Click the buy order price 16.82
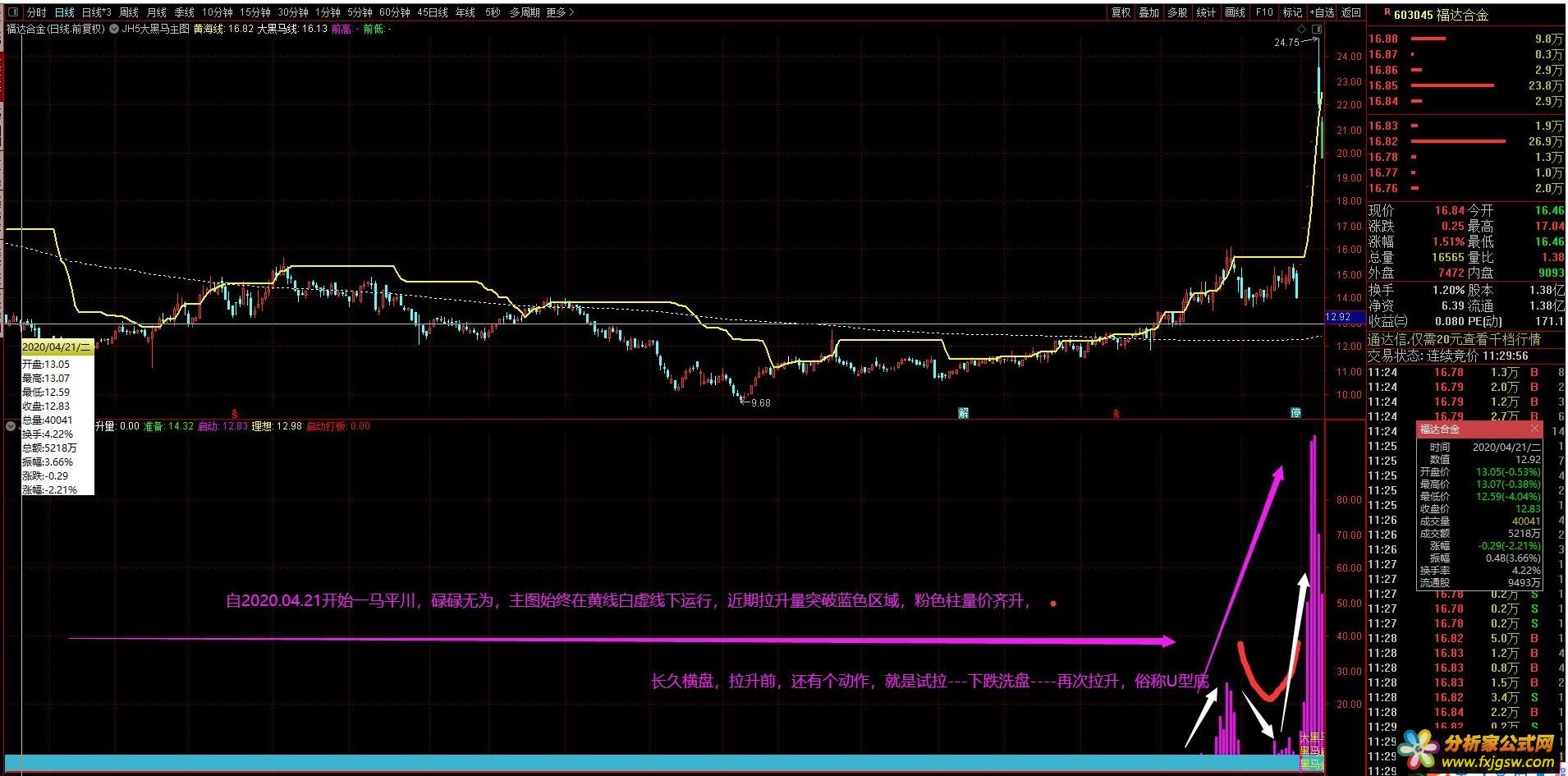The width and height of the screenshot is (1568, 776). click(x=1383, y=141)
